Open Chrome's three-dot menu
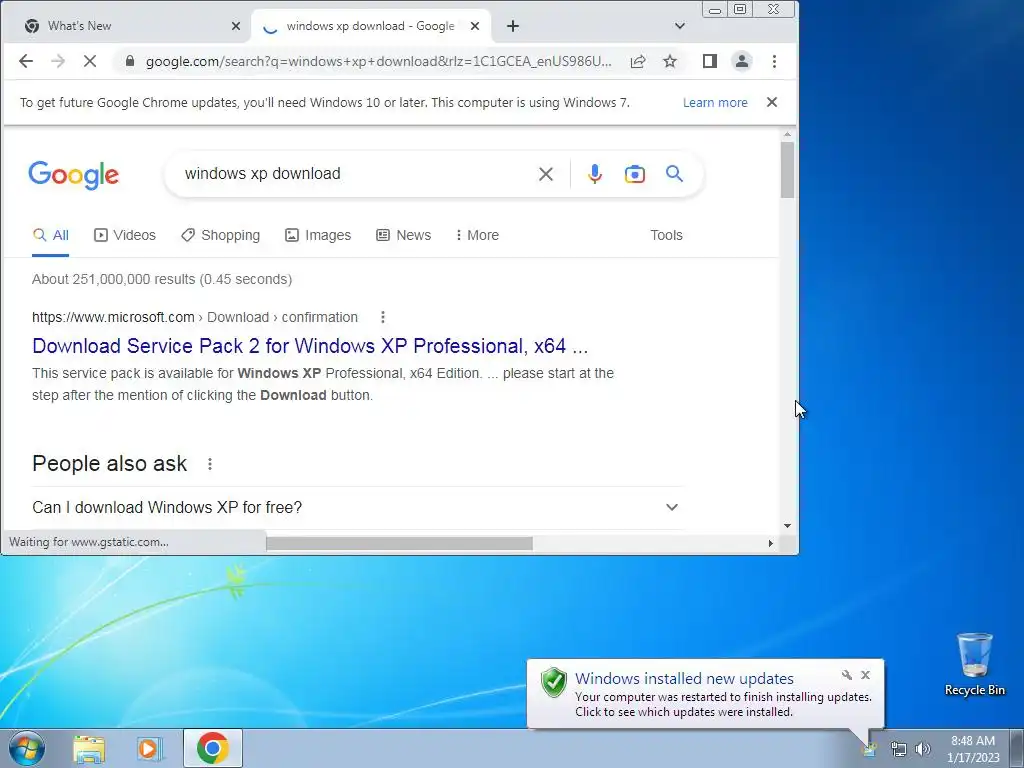Screen dimensions: 1024x768 (775, 61)
